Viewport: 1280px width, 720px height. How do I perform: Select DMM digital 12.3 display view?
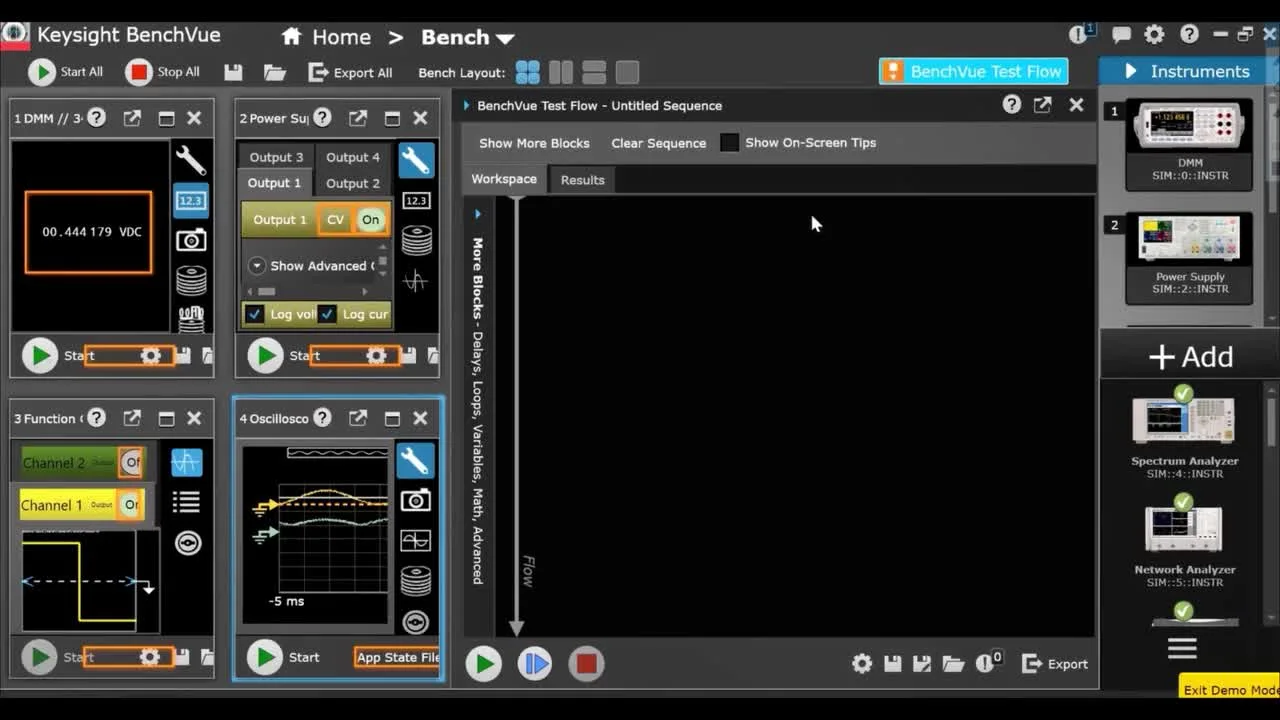(x=191, y=200)
